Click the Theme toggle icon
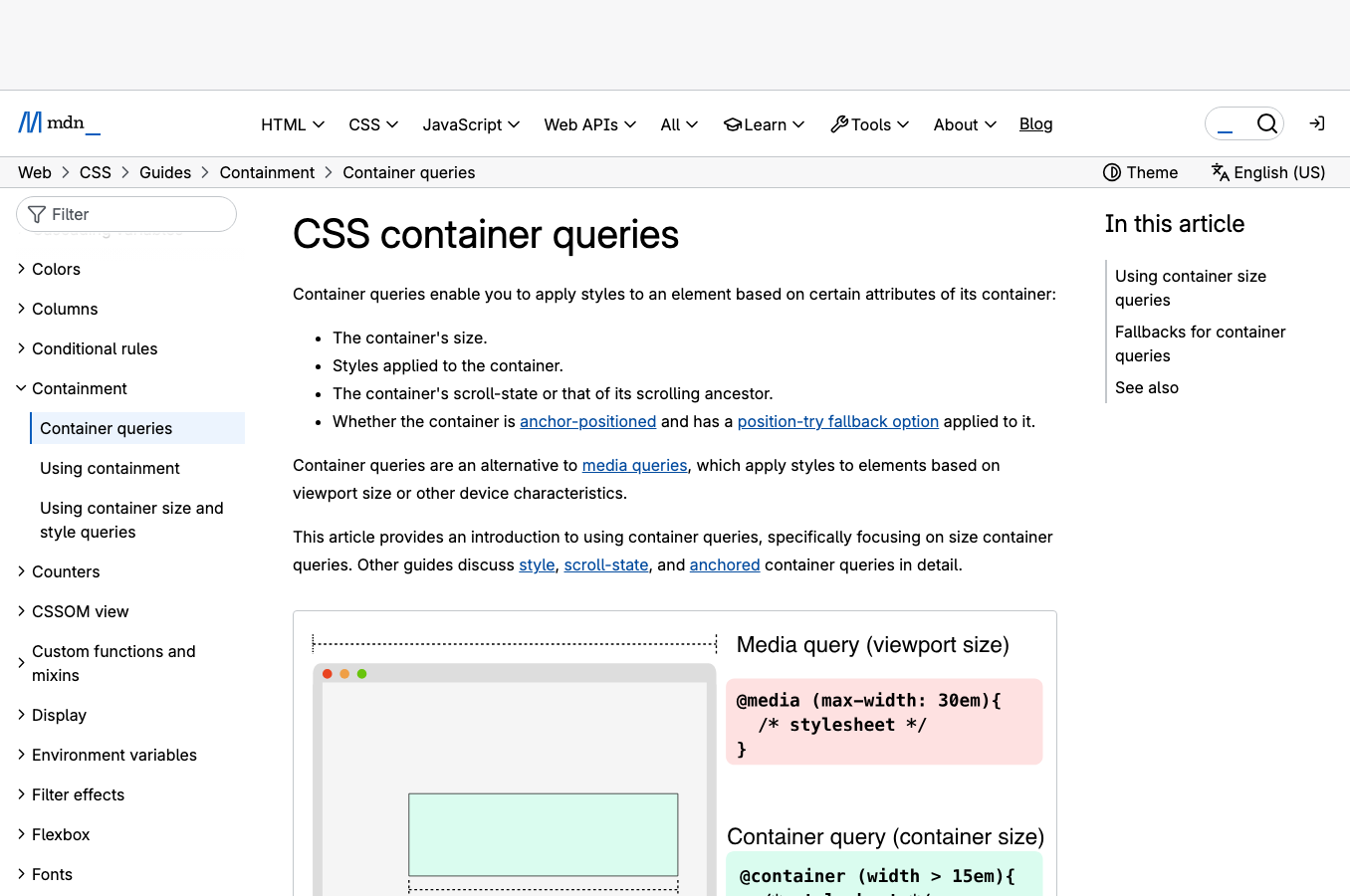Image resolution: width=1350 pixels, height=896 pixels. point(1112,172)
